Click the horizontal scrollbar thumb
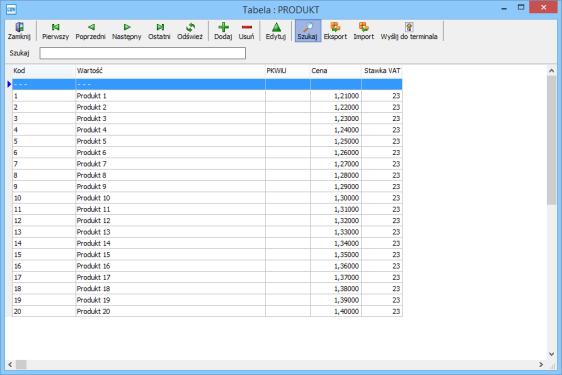This screenshot has height=375, width=562. pos(21,365)
